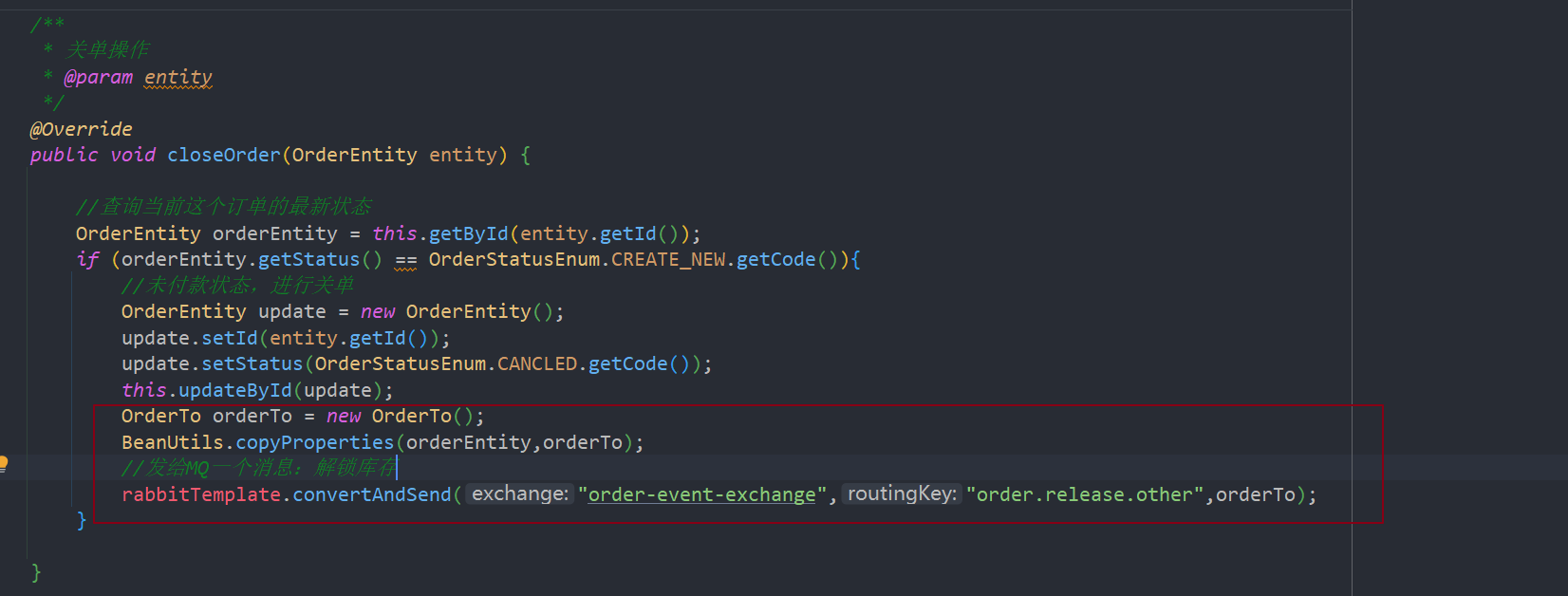Click the comment 发给MQ一个消息：解锁库存
Viewport: 1568px width, 596px height.
(x=258, y=468)
